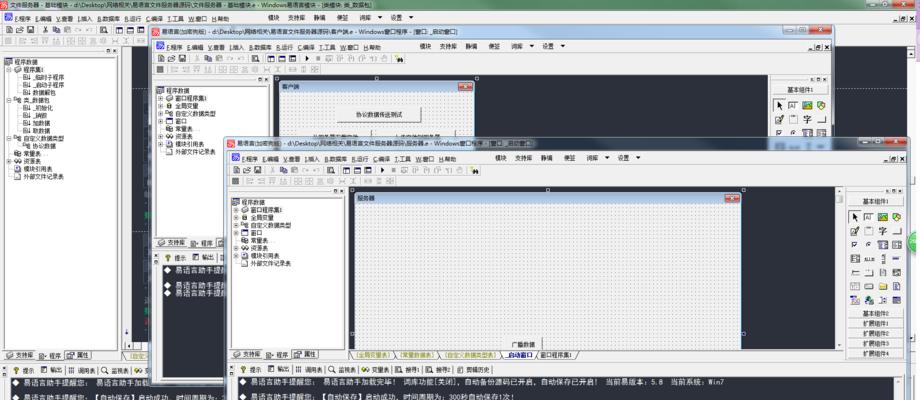Click the binoculars find icon in server window toolbar
This screenshot has height=400, width=920.
click(x=474, y=171)
